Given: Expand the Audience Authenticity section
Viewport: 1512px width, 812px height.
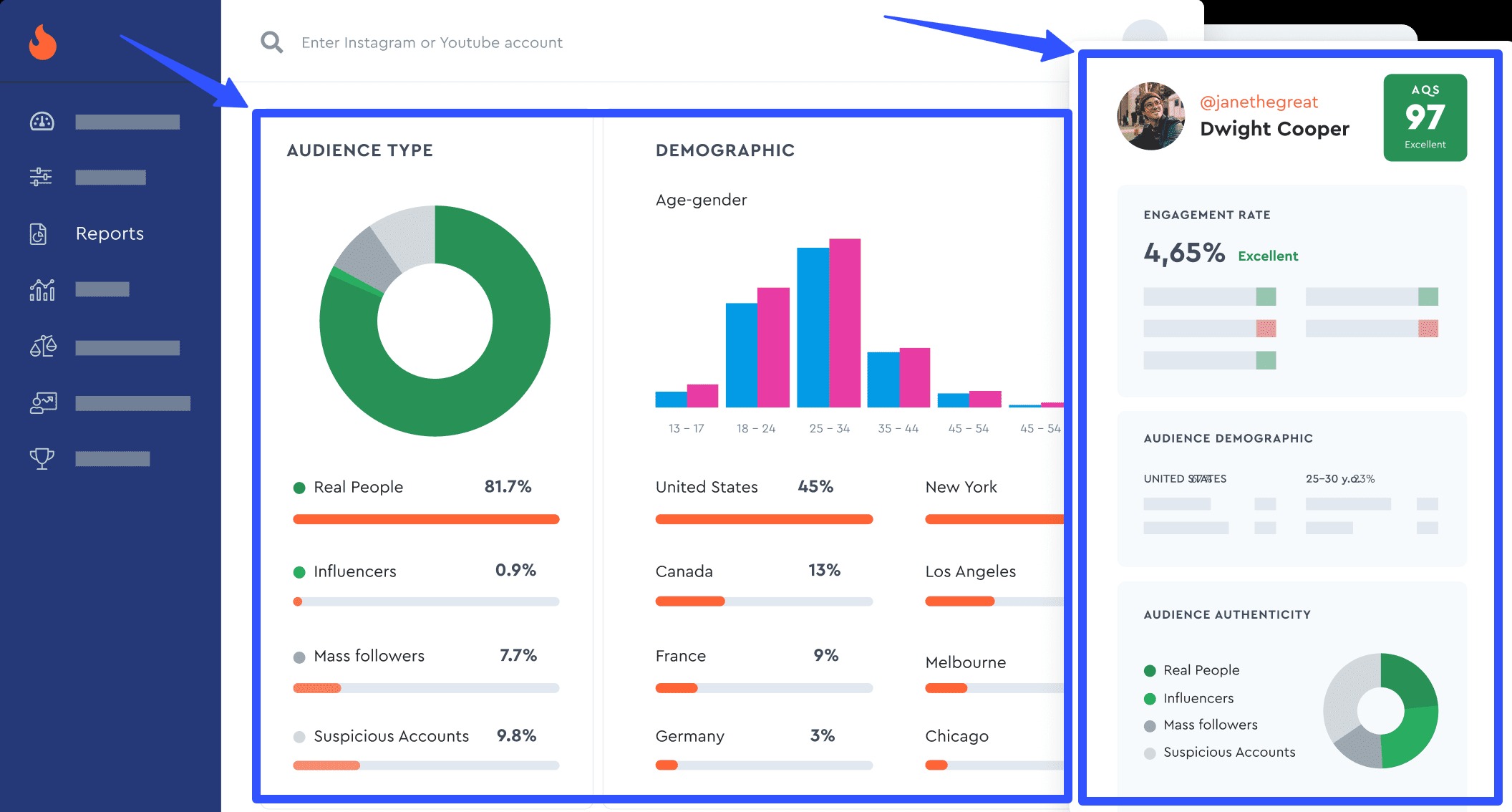Looking at the screenshot, I should pyautogui.click(x=1226, y=614).
